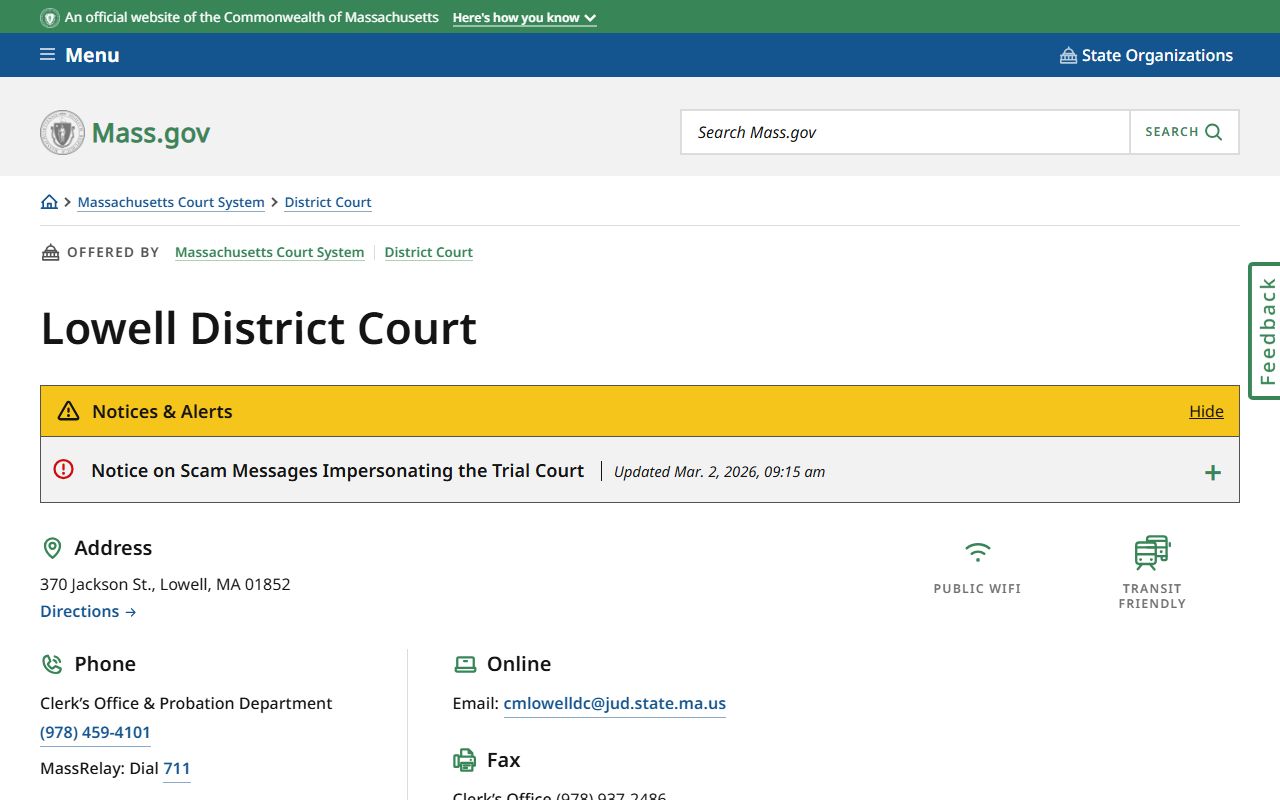1280x800 pixels.
Task: Click the court email address link
Action: [614, 703]
